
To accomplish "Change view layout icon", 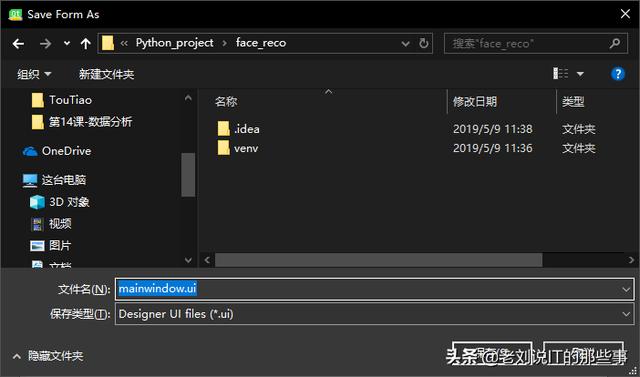I will (x=560, y=74).
